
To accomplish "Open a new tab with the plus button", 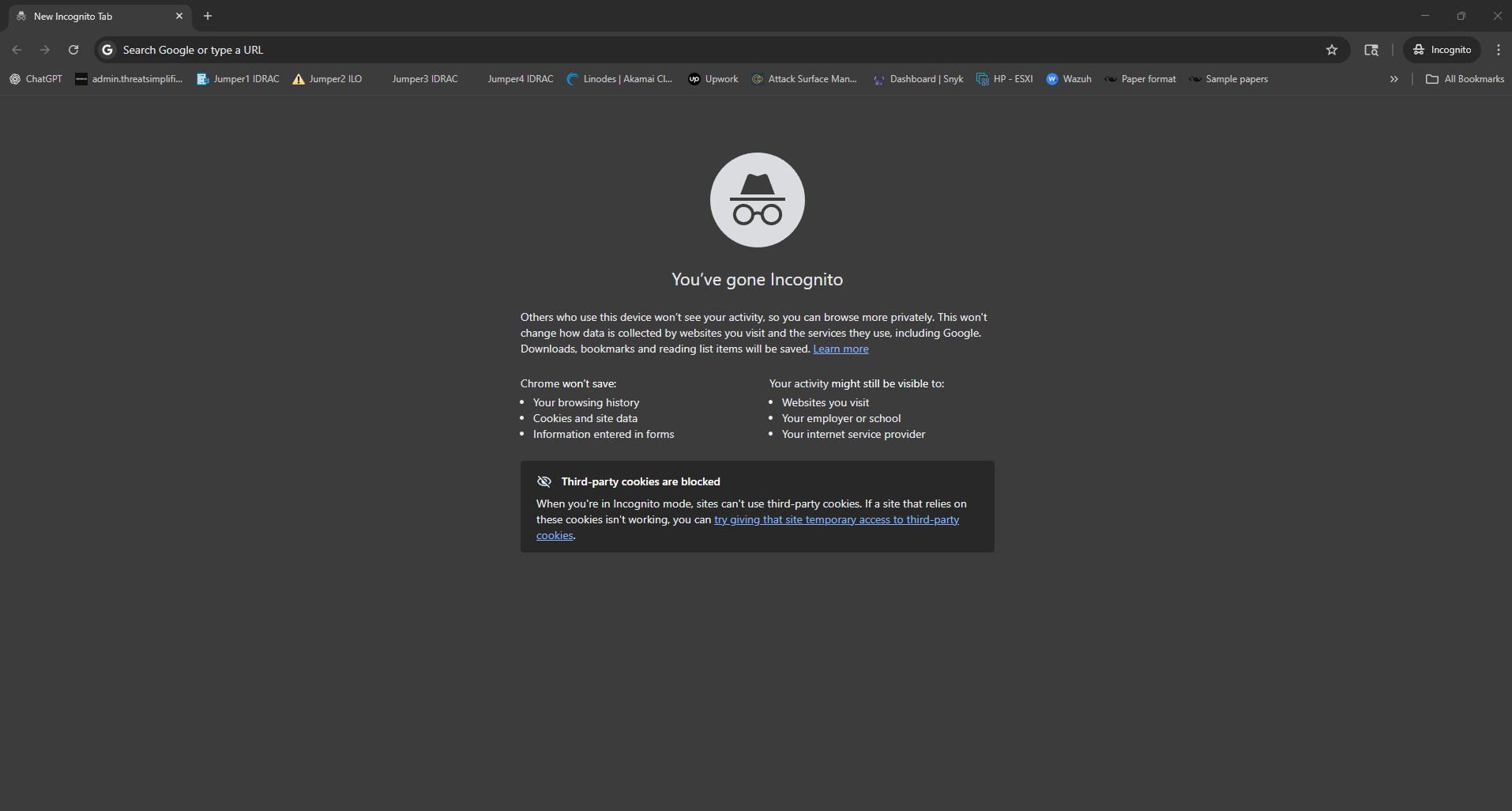I will [207, 16].
